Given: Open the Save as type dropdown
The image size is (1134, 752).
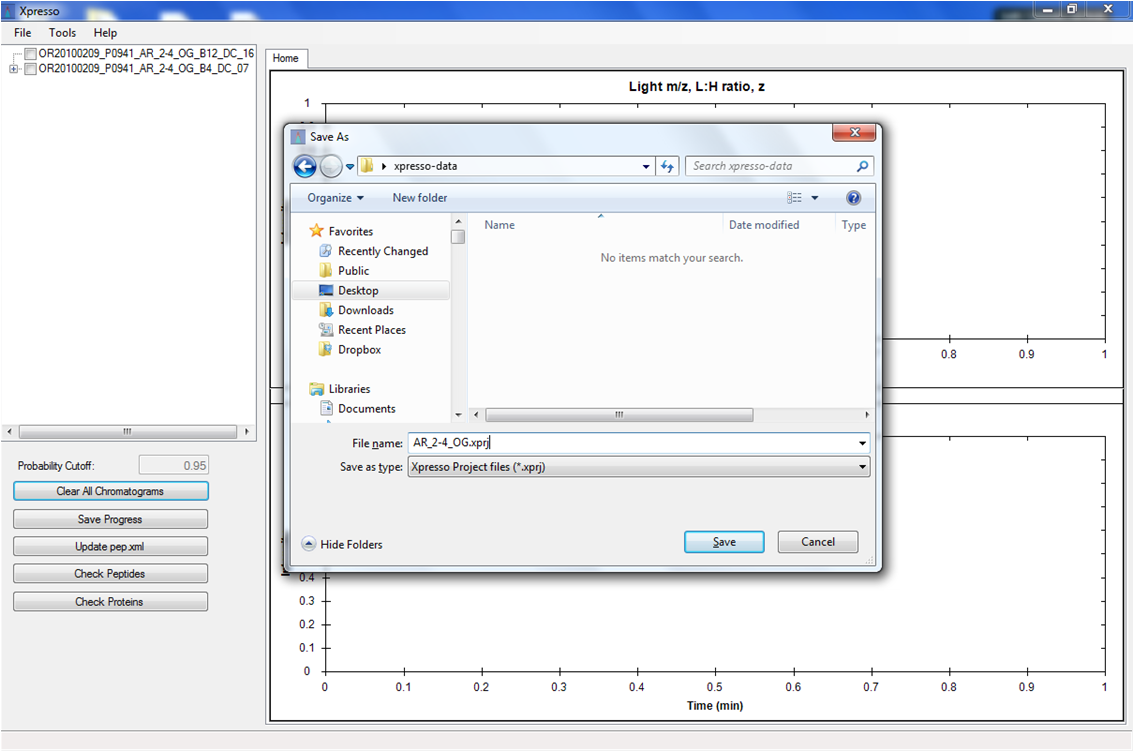Looking at the screenshot, I should 639,467.
